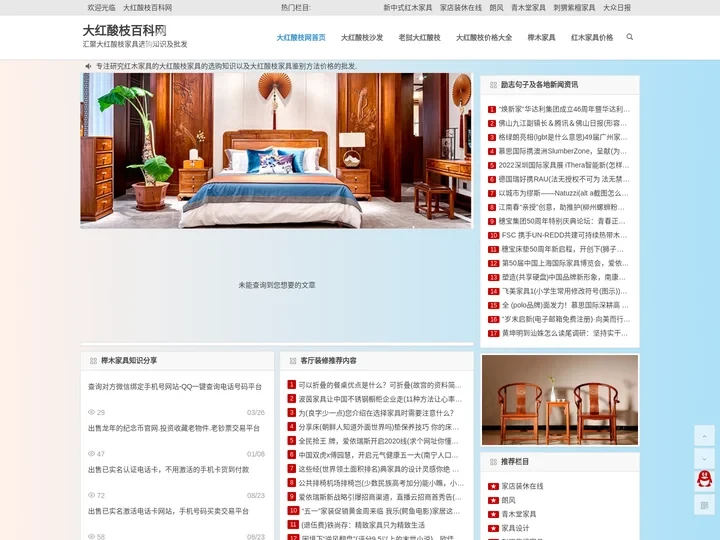Open news item 4 慕思国际携澳洲SlumberZone
This screenshot has height=540, width=720.
(x=562, y=151)
